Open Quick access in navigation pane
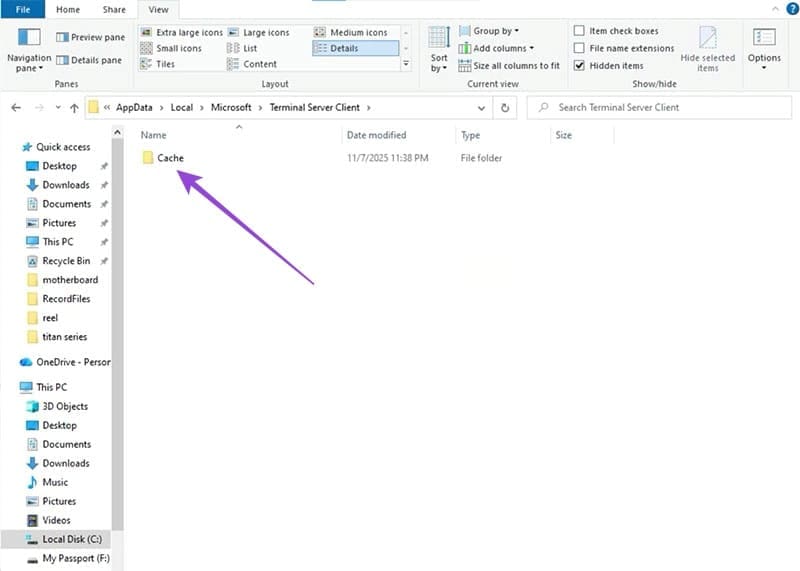800x571 pixels. pos(63,147)
